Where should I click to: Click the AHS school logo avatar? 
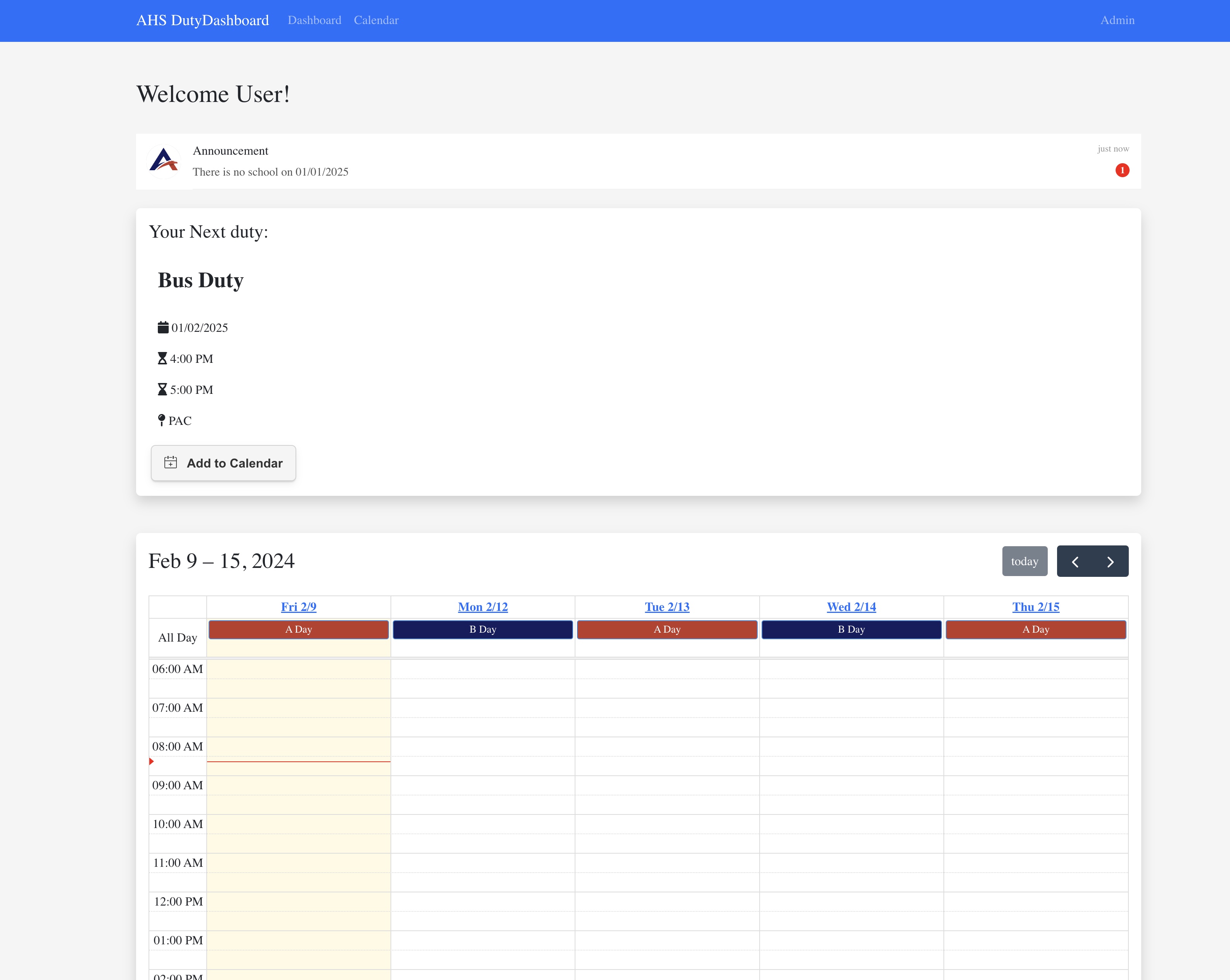[x=164, y=161]
